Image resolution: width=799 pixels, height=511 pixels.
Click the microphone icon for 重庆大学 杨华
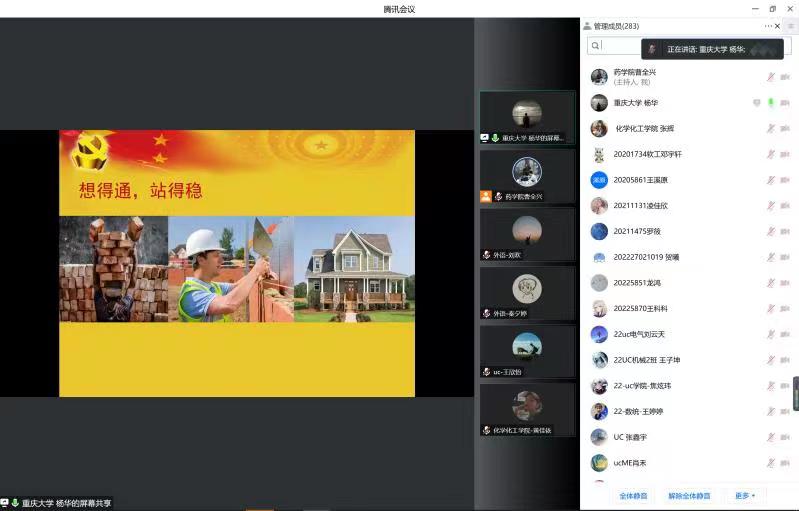pos(770,103)
